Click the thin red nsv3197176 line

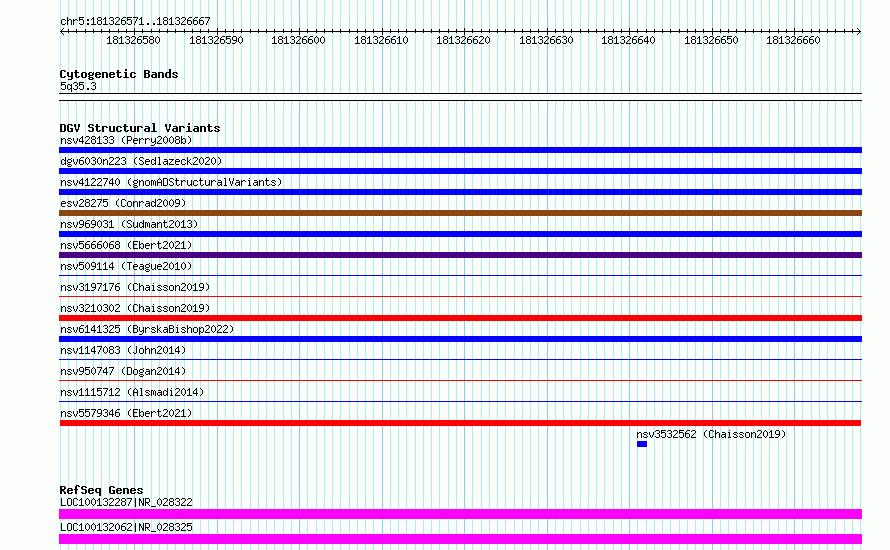click(460, 297)
